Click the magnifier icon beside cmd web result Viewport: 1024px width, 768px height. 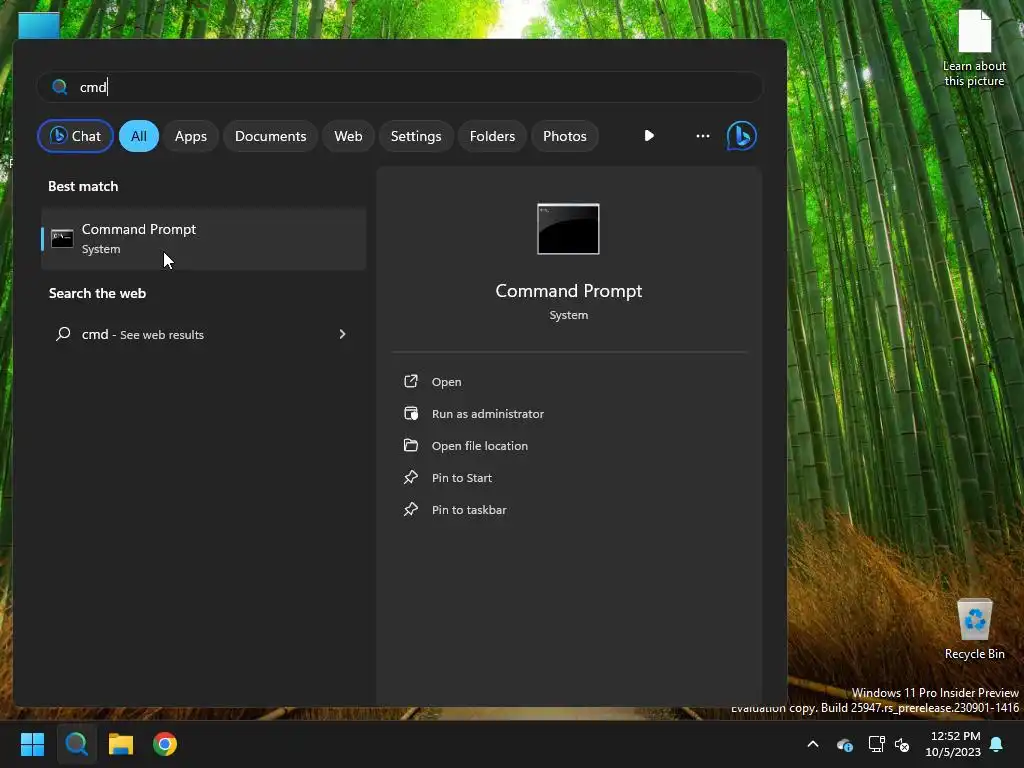[x=63, y=334]
